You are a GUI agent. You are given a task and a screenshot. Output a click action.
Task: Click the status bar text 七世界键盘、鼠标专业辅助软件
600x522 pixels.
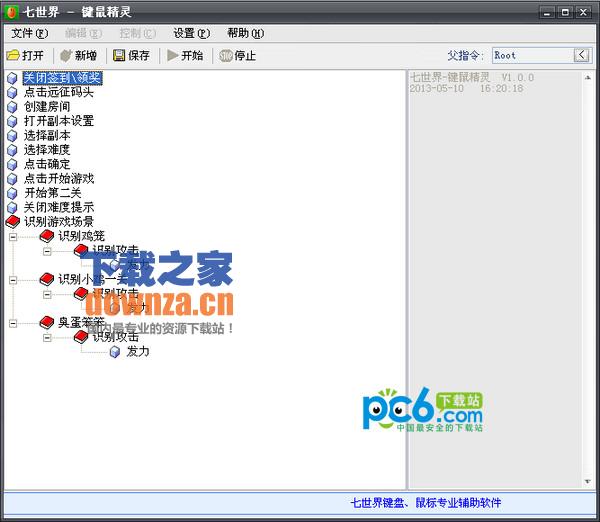pyautogui.click(x=426, y=502)
